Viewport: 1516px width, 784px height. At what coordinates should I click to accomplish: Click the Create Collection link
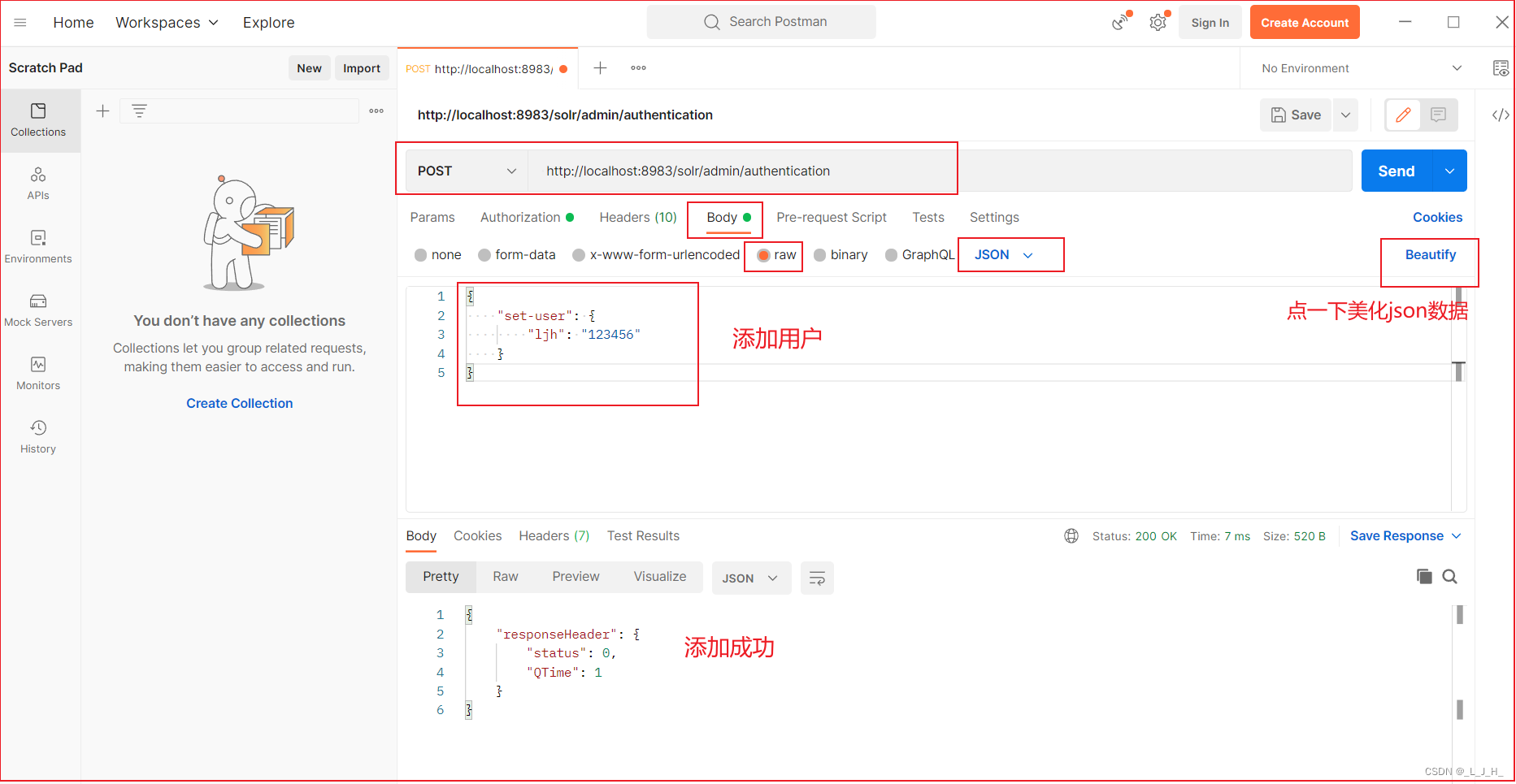tap(240, 404)
